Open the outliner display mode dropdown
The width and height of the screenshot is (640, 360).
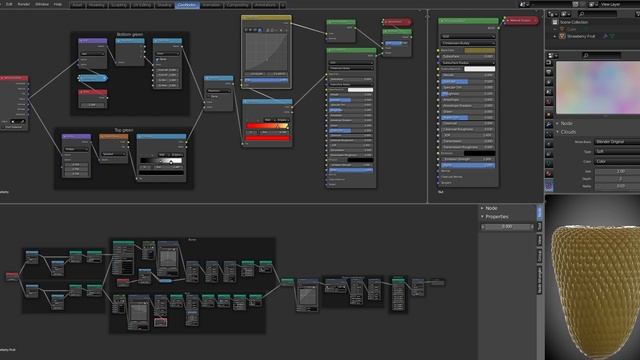566,14
